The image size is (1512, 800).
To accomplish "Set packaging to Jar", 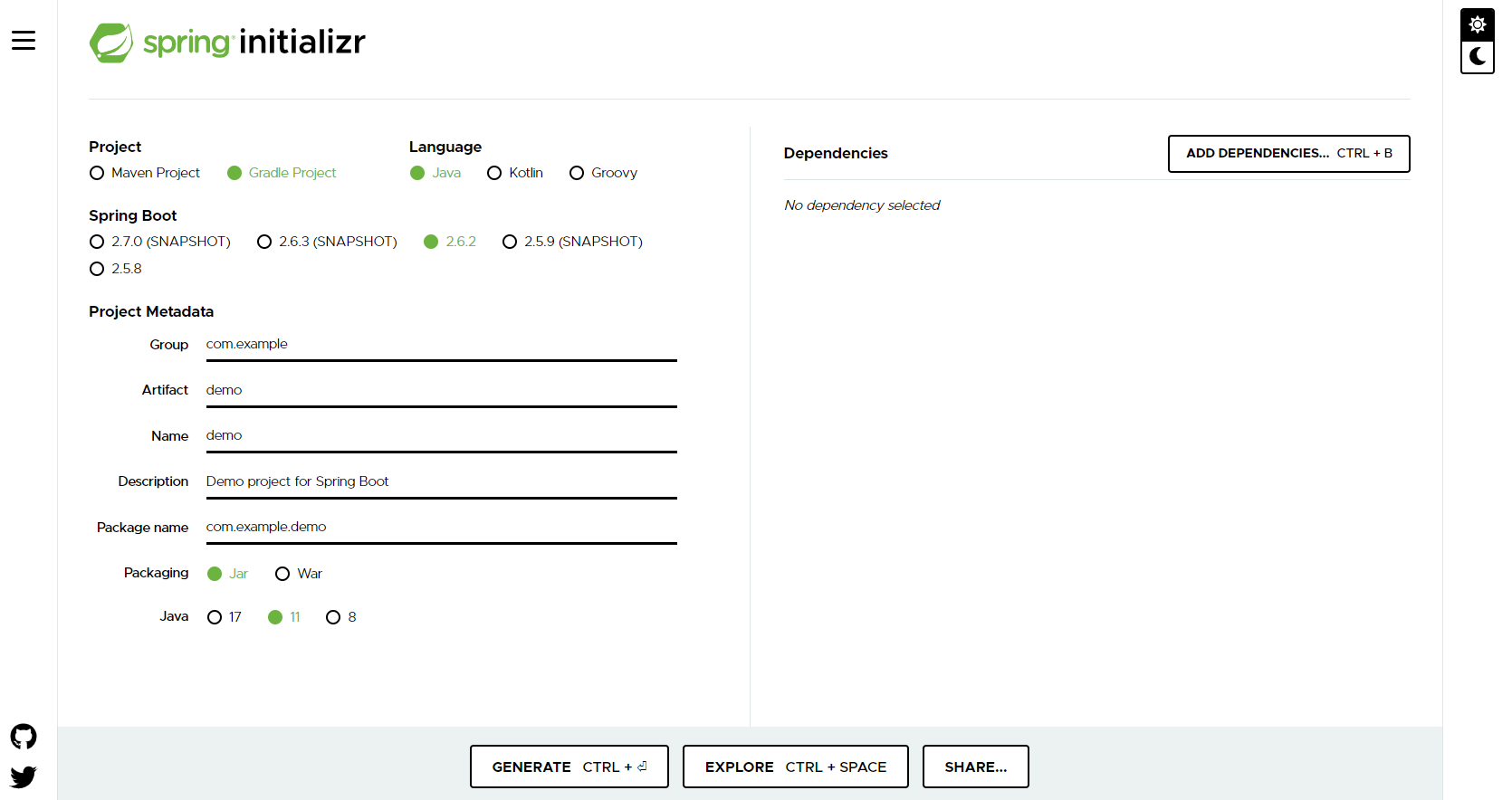I will (227, 574).
